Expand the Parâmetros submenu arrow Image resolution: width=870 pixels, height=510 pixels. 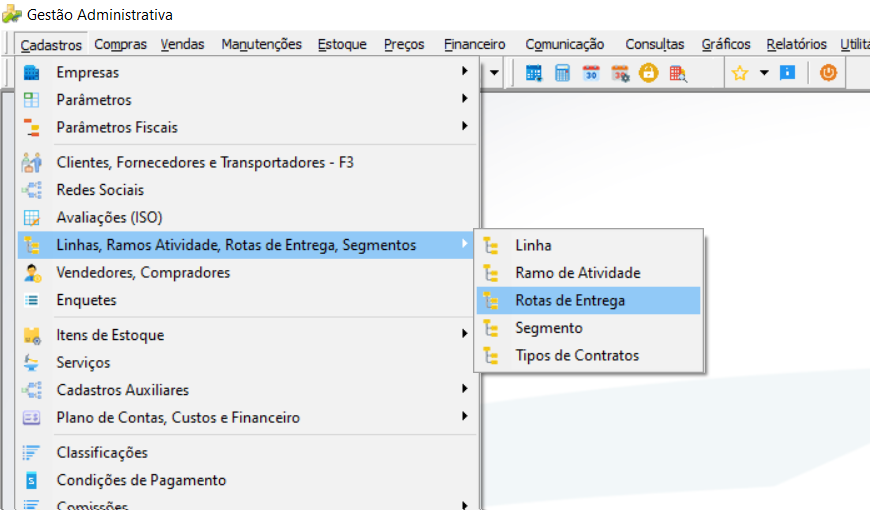tap(464, 98)
